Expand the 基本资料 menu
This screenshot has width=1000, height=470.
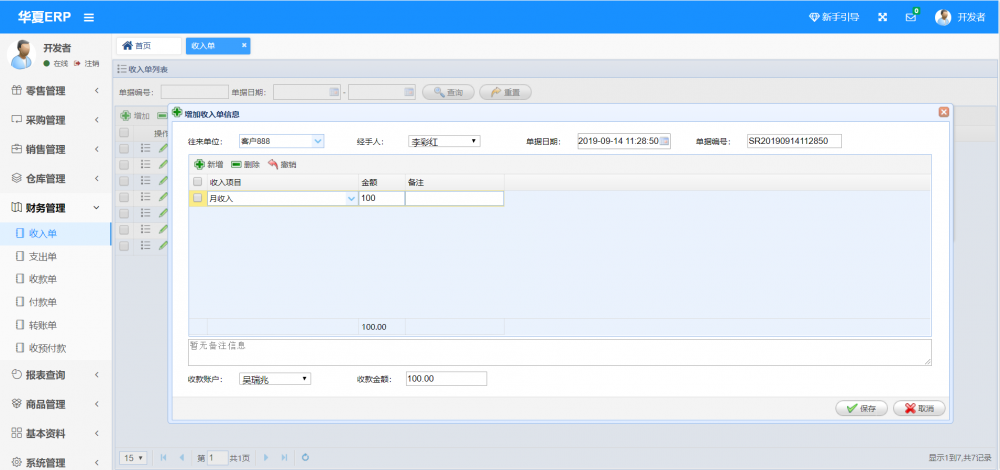click(x=55, y=434)
